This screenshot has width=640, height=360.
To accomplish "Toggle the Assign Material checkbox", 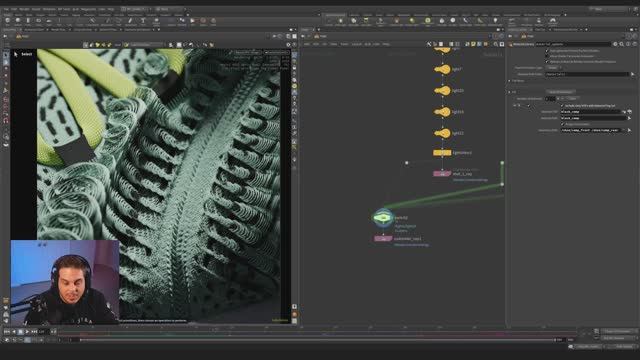I will tap(562, 124).
